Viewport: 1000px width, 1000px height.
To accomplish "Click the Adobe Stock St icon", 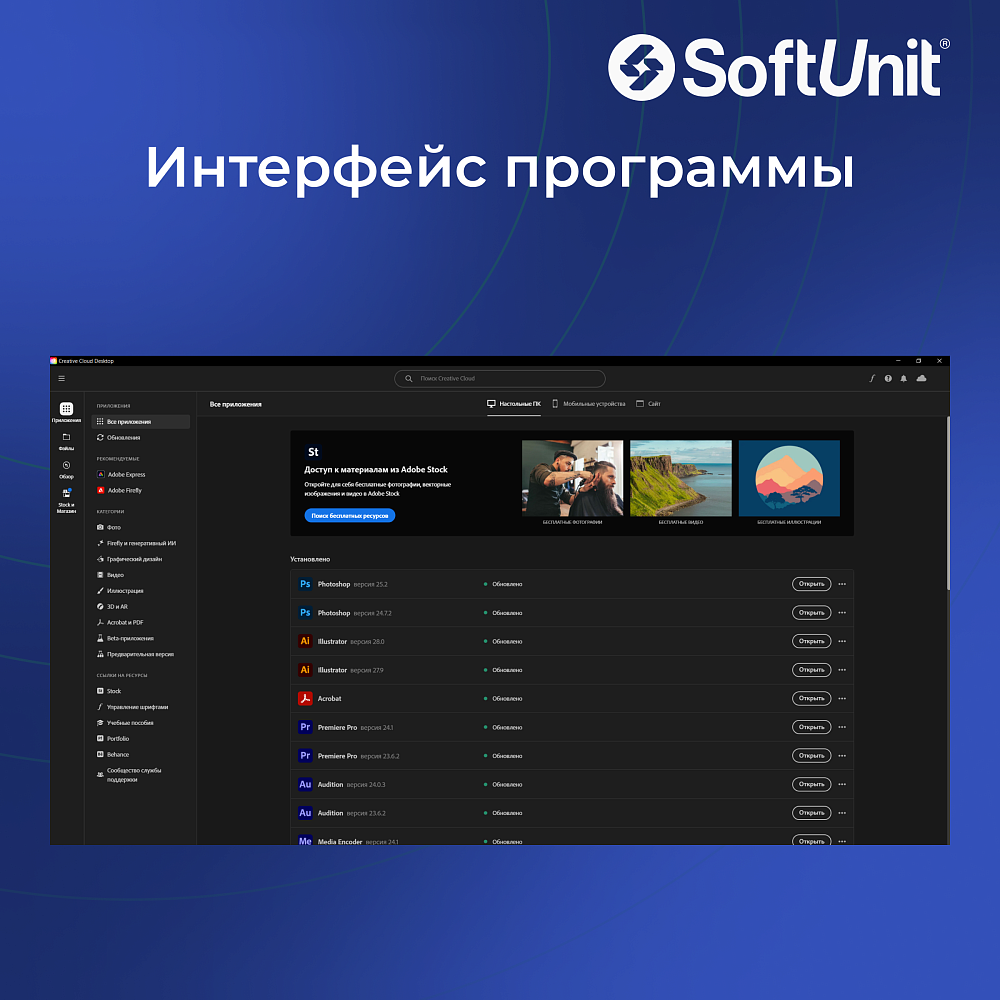I will (313, 452).
